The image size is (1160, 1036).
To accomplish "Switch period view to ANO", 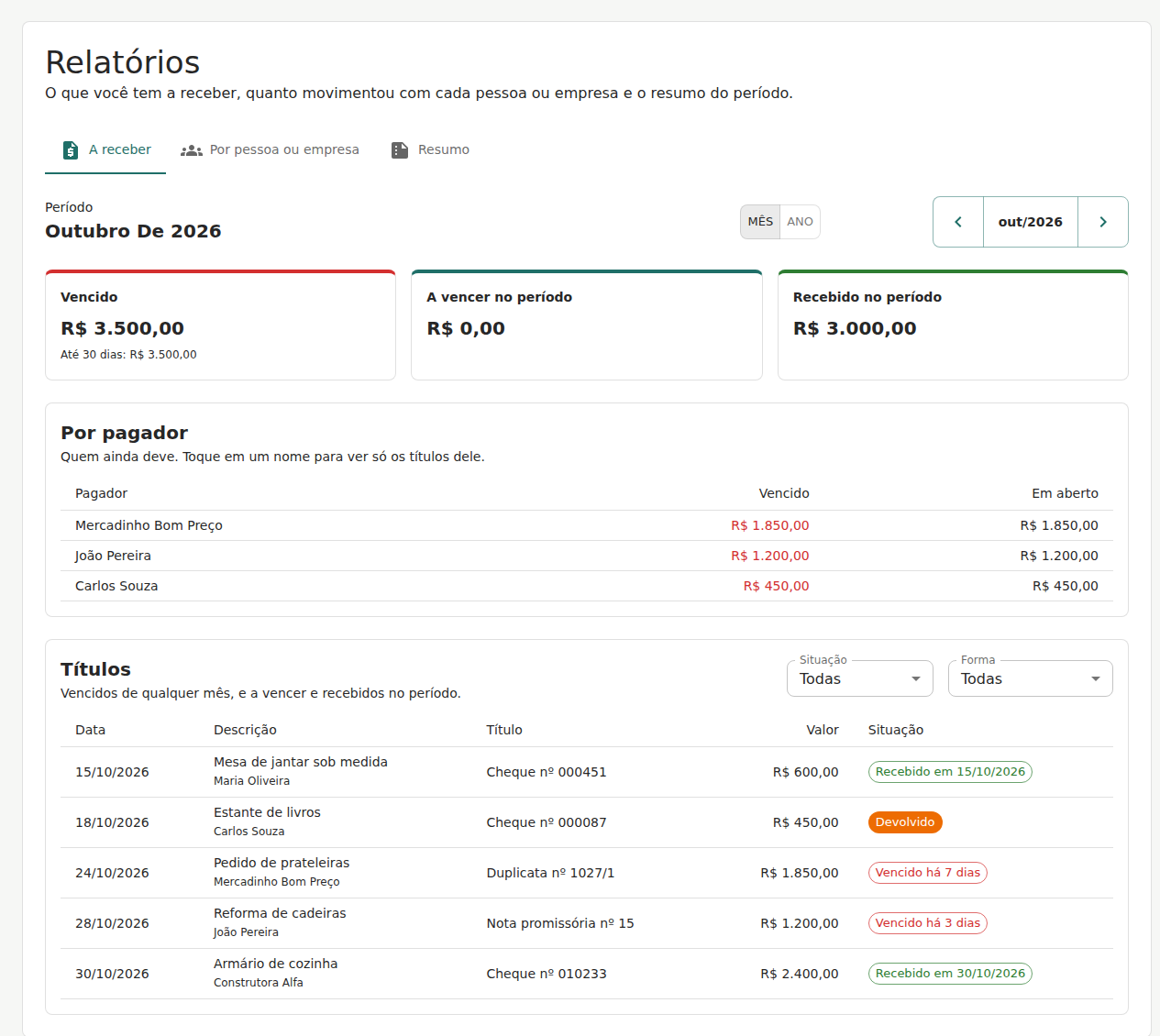I will click(800, 222).
